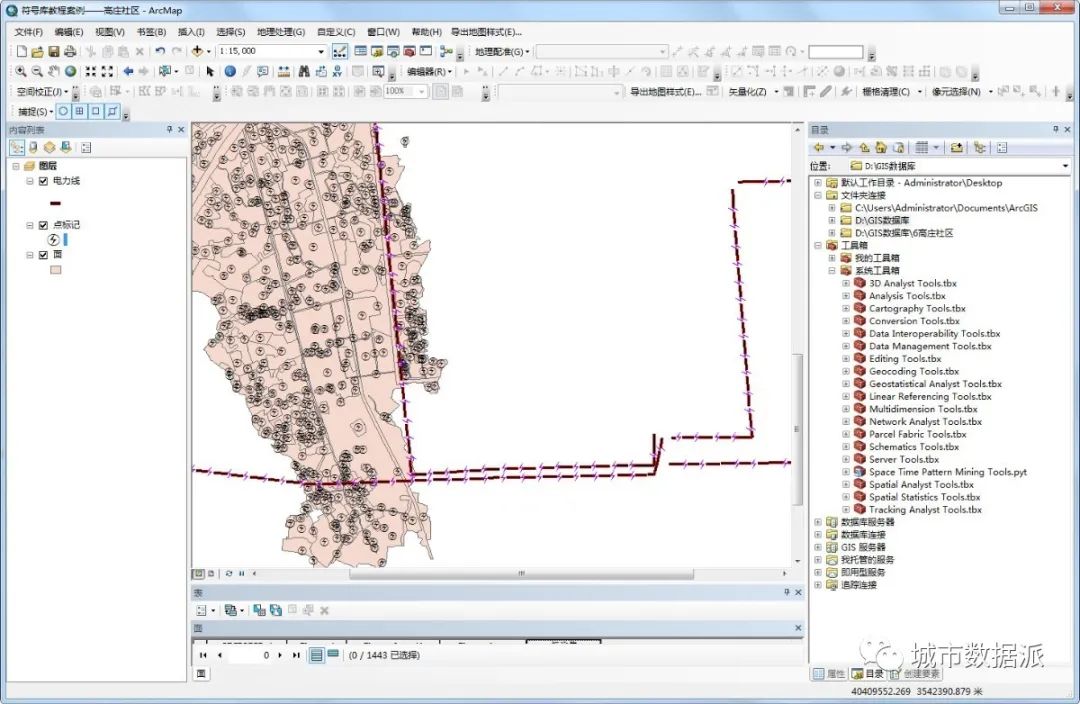The image size is (1080, 704).
Task: Click 导出地图样式(E)... toolbar button
Action: 665,92
